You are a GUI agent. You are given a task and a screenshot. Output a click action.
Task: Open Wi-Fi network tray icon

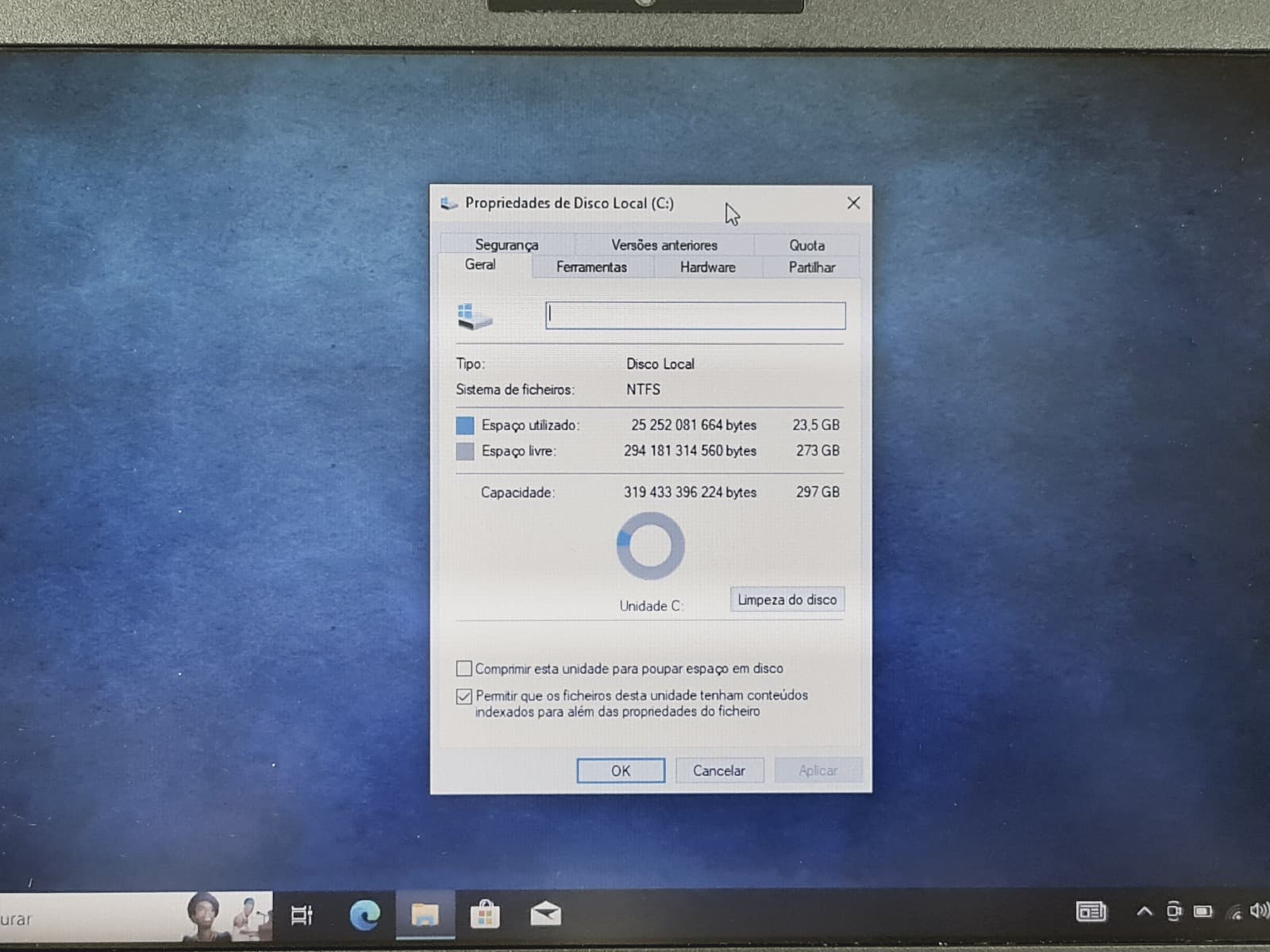1233,912
